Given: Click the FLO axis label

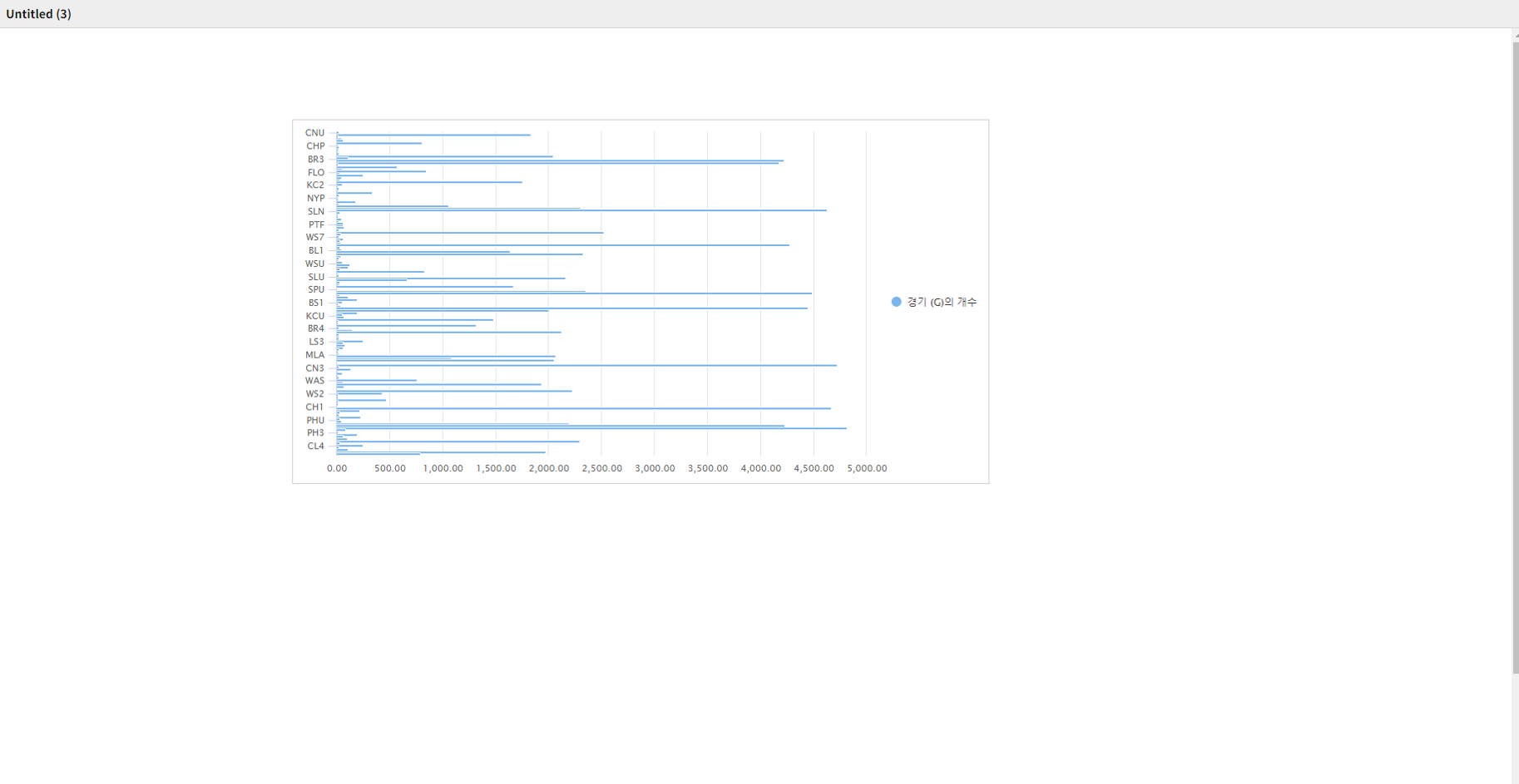Looking at the screenshot, I should pyautogui.click(x=316, y=173).
